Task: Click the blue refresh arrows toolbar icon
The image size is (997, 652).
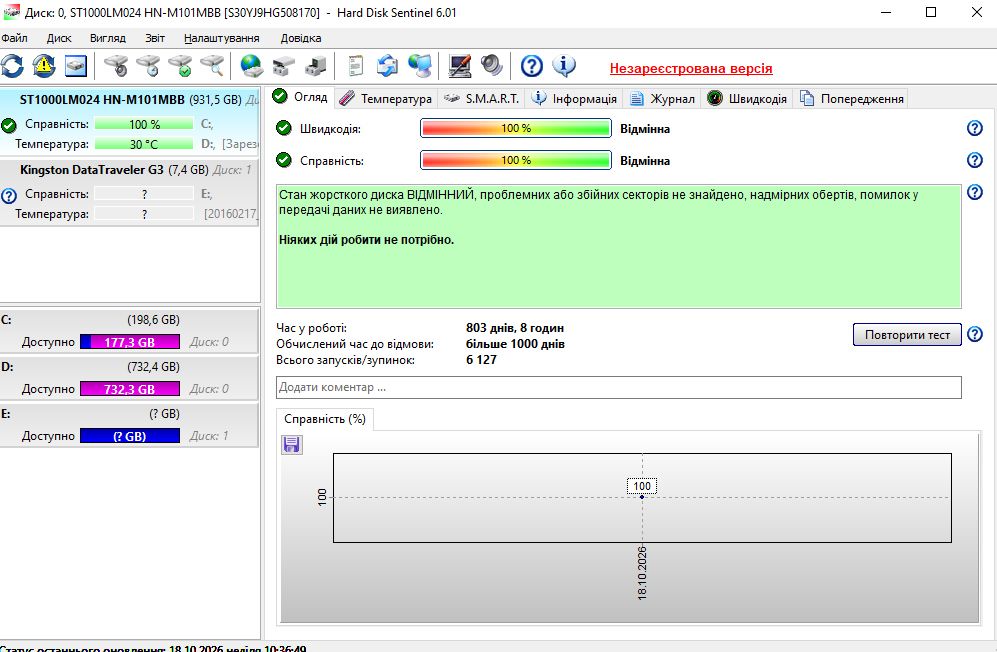Action: [12, 66]
